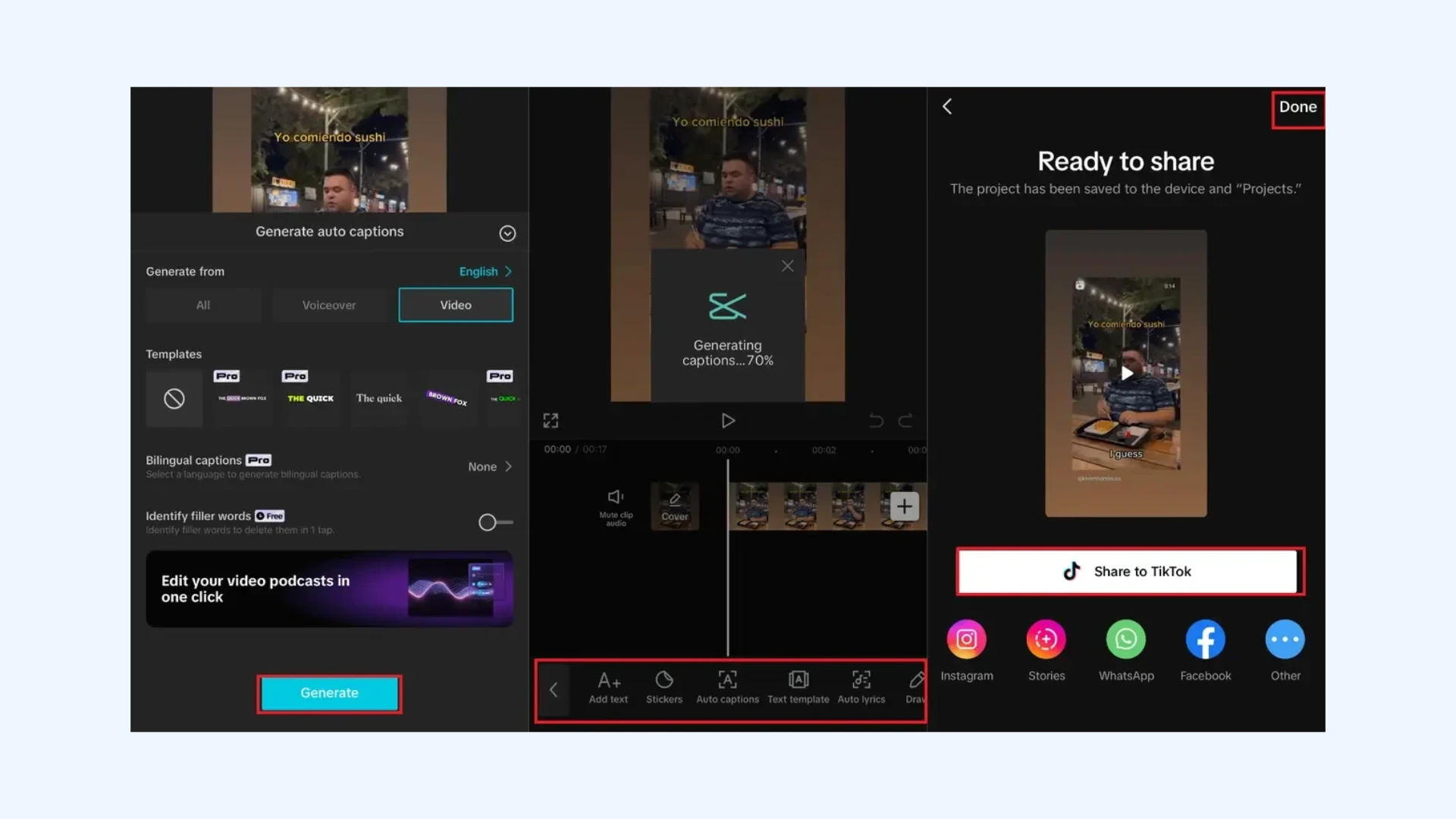This screenshot has height=819, width=1456.
Task: Choose the no-template option
Action: tap(174, 399)
